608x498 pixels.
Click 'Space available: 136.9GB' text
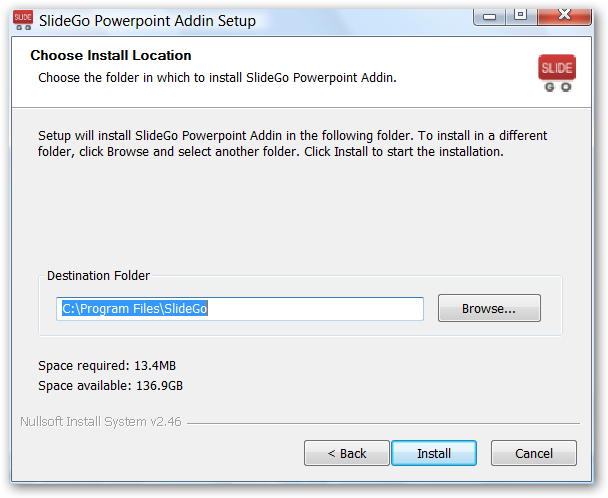point(111,386)
